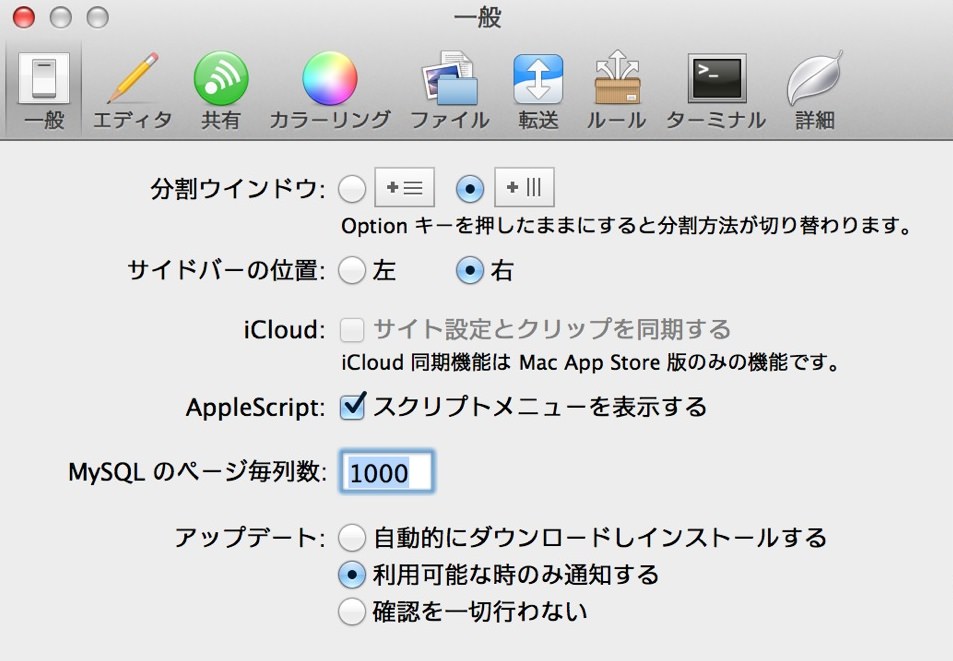The image size is (953, 661).
Task: Click the MySQL のページ毎列数 label
Action: (198, 471)
